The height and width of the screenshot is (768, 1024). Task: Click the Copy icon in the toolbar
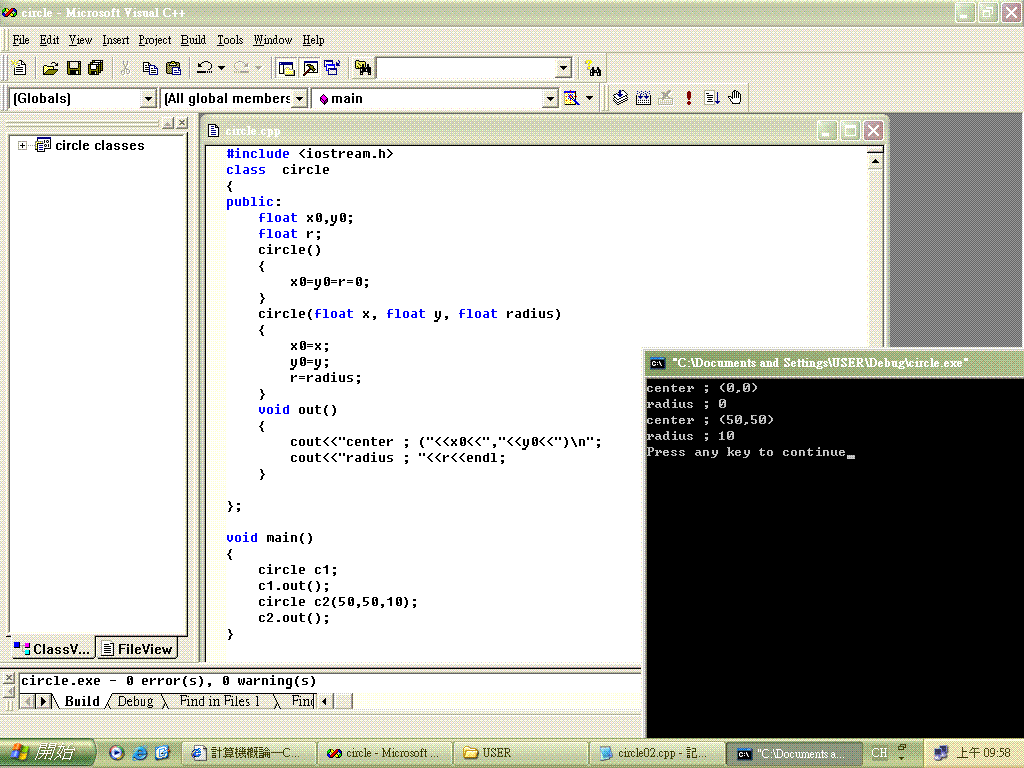click(x=150, y=68)
